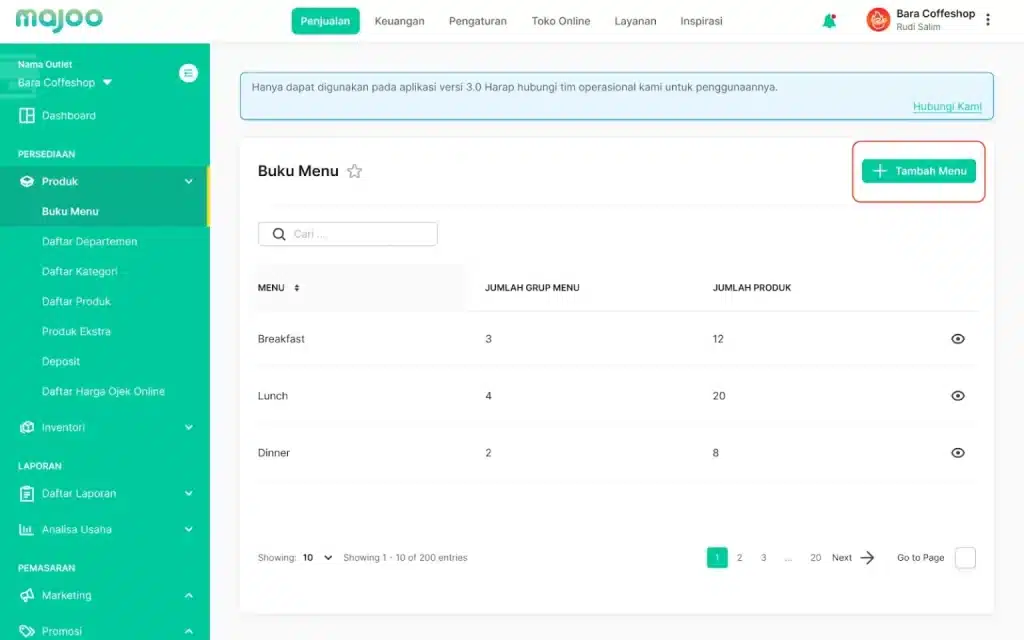The height and width of the screenshot is (640, 1024).
Task: Click the majoo logo
Action: (x=59, y=20)
